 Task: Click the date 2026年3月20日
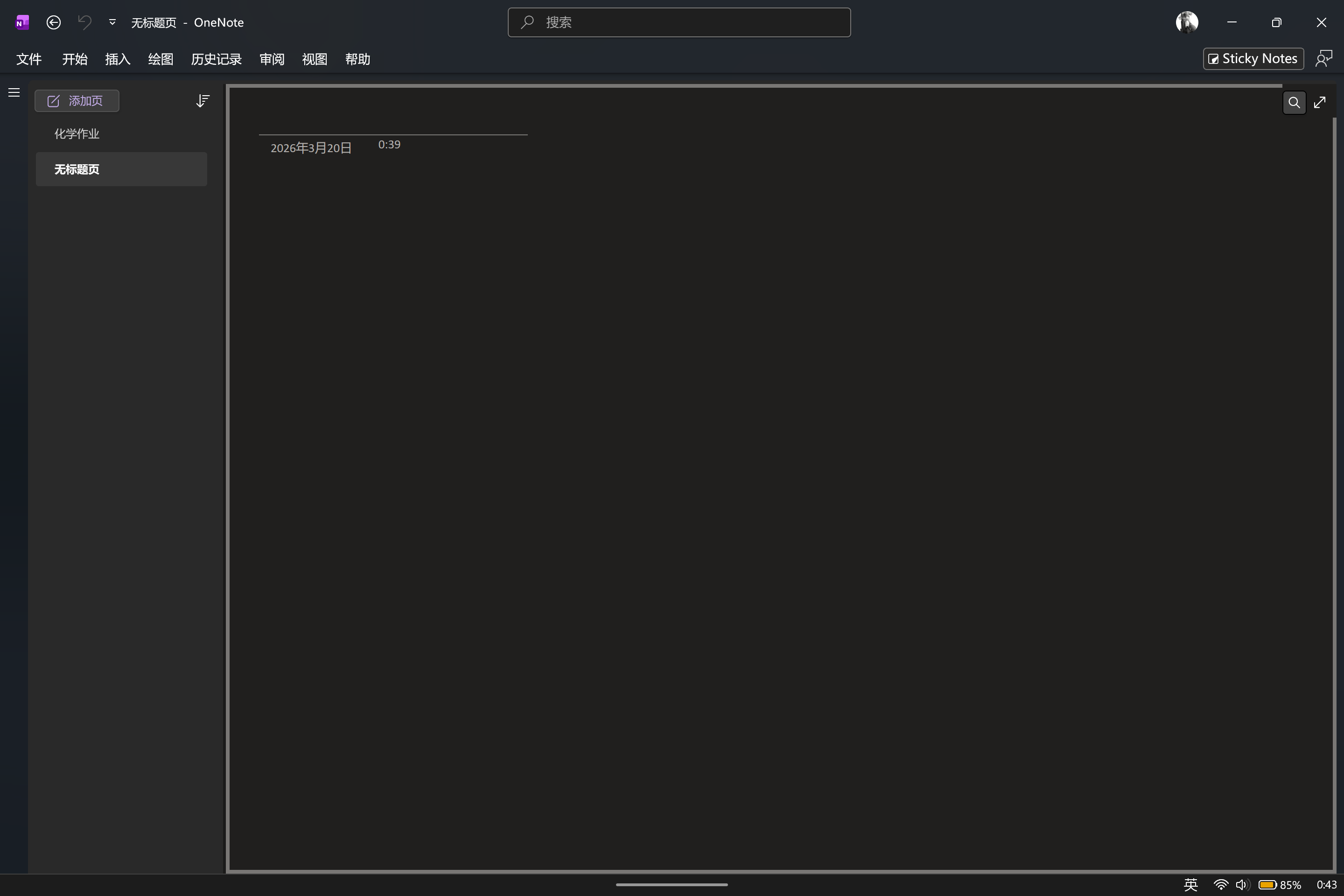click(311, 148)
